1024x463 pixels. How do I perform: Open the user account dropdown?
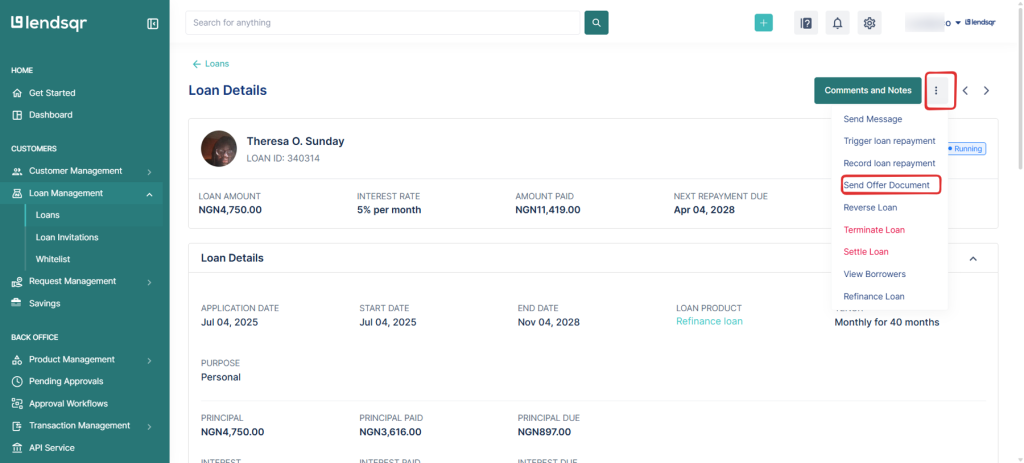point(957,22)
